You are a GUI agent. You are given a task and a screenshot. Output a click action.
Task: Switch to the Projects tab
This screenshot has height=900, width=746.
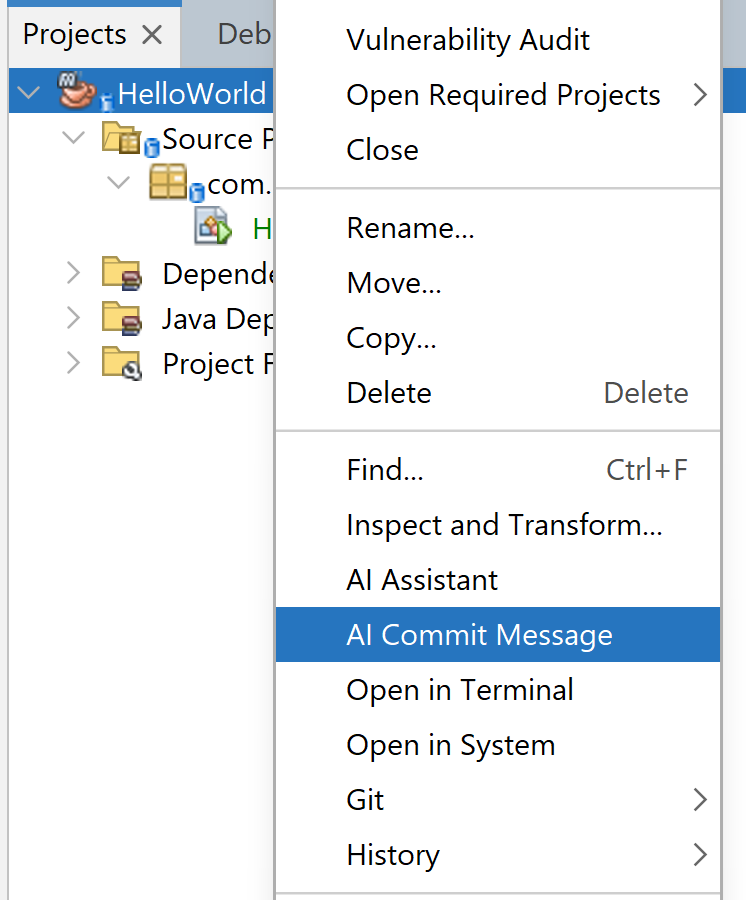[x=74, y=35]
